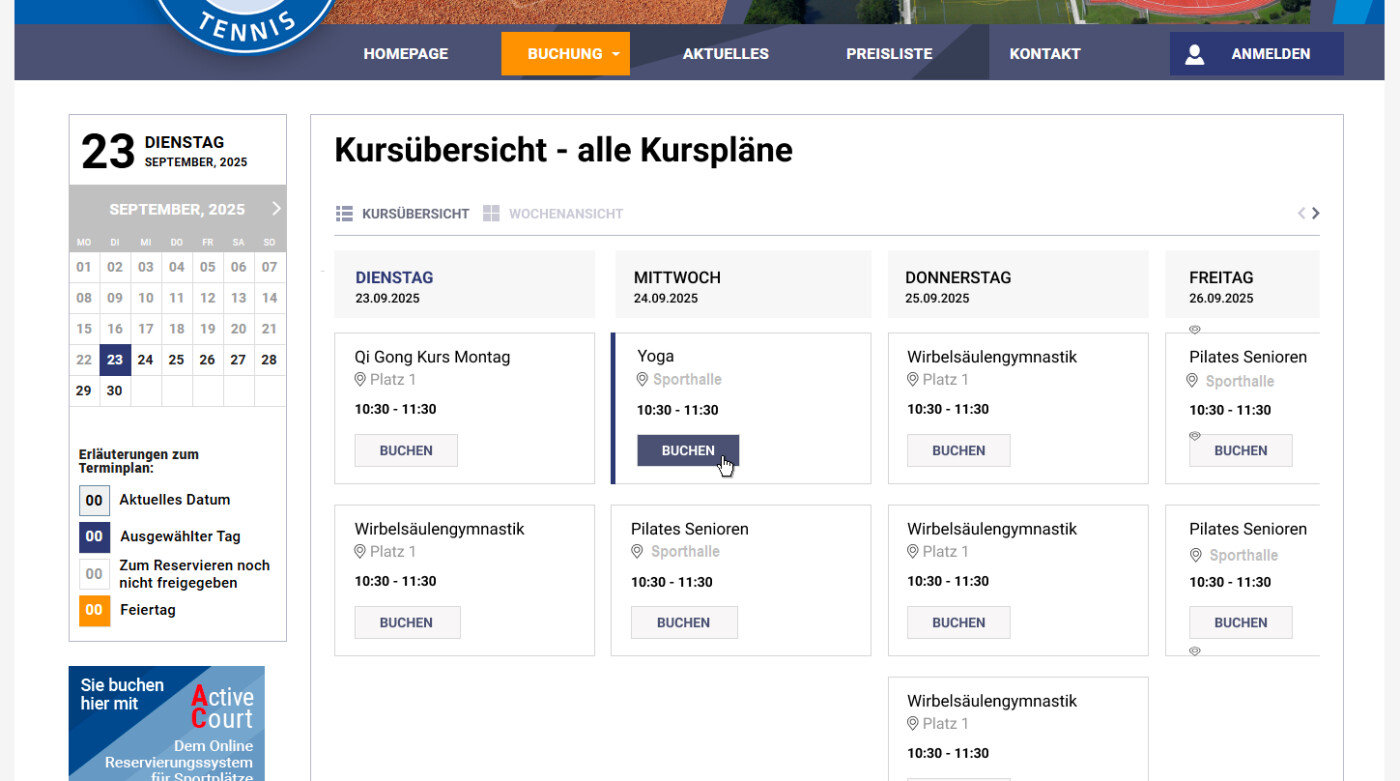This screenshot has width=1400, height=781.
Task: Select the list icon beside Kursübersicht
Action: (344, 213)
